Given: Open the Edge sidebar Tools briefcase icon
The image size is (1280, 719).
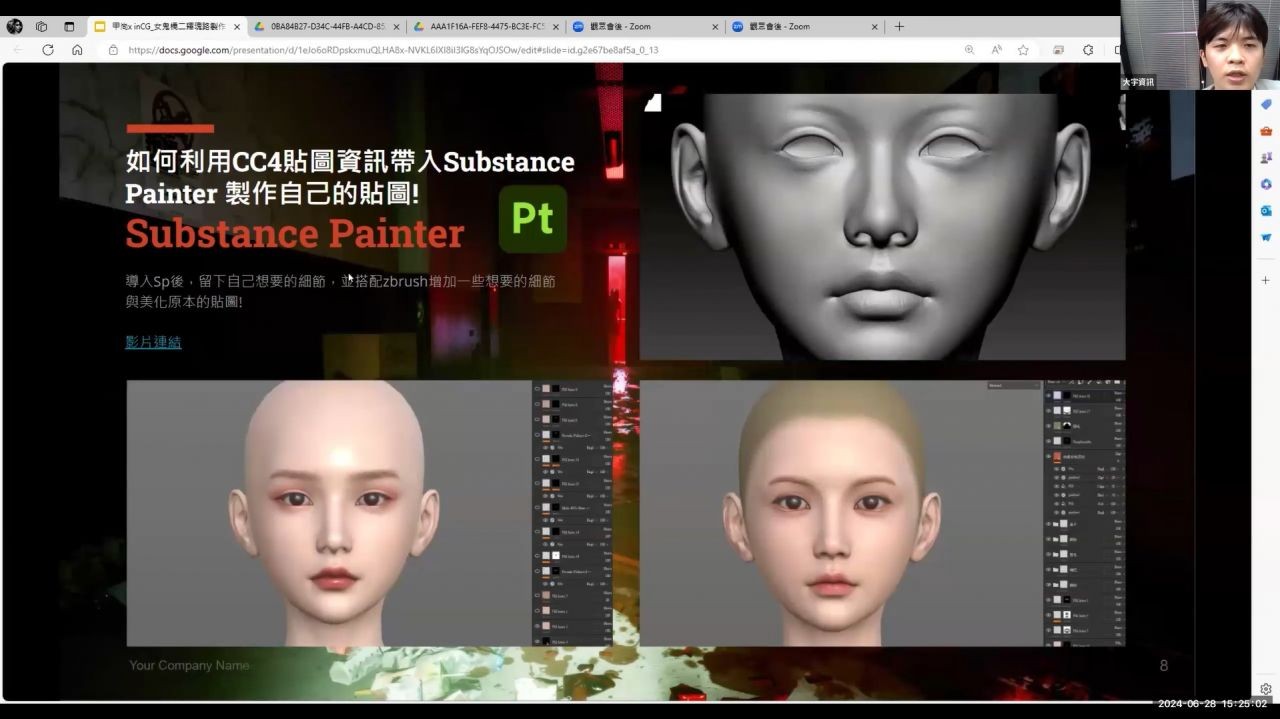Looking at the screenshot, I should (1265, 131).
